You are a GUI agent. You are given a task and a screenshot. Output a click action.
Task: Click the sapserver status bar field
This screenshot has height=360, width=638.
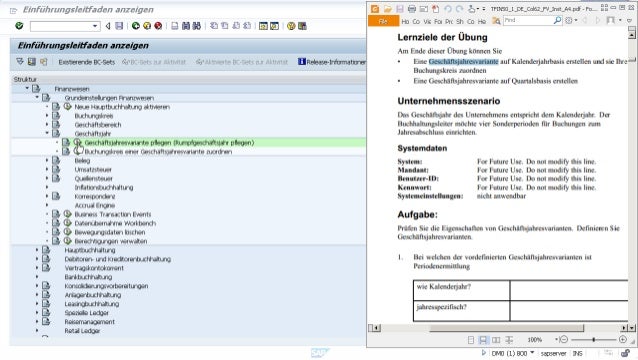pyautogui.click(x=553, y=353)
